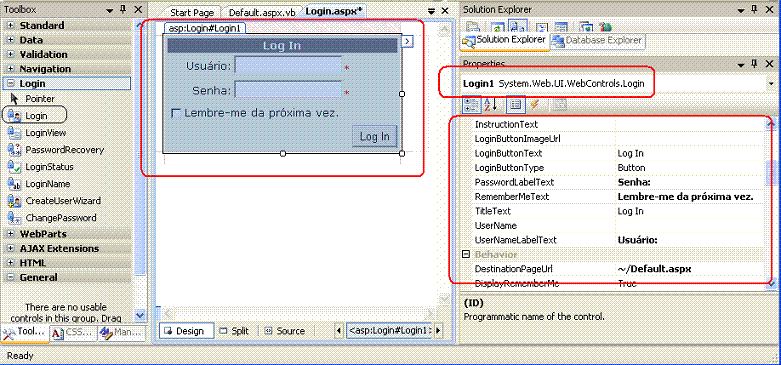Click the grayed Property Pages icon

click(x=560, y=105)
